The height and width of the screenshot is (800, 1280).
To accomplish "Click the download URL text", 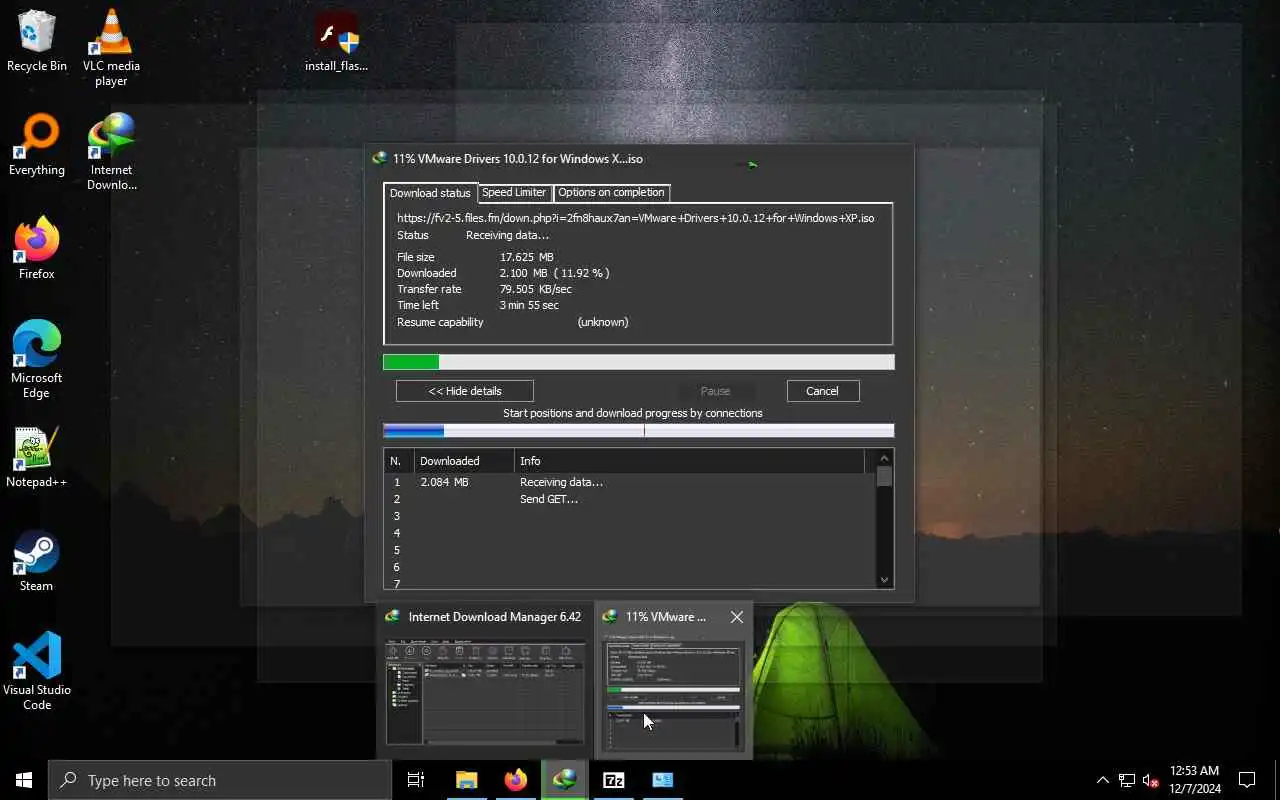I will pos(636,218).
